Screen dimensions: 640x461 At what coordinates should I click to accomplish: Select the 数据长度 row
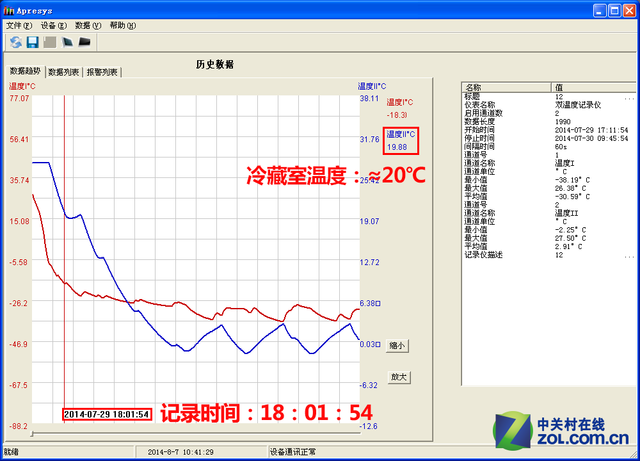tap(549, 122)
